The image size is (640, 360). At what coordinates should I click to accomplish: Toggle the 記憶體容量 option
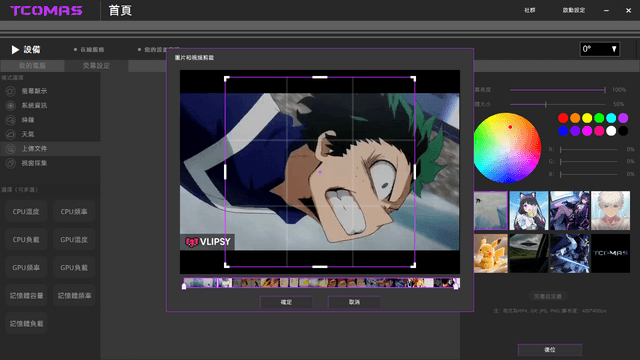coord(26,296)
